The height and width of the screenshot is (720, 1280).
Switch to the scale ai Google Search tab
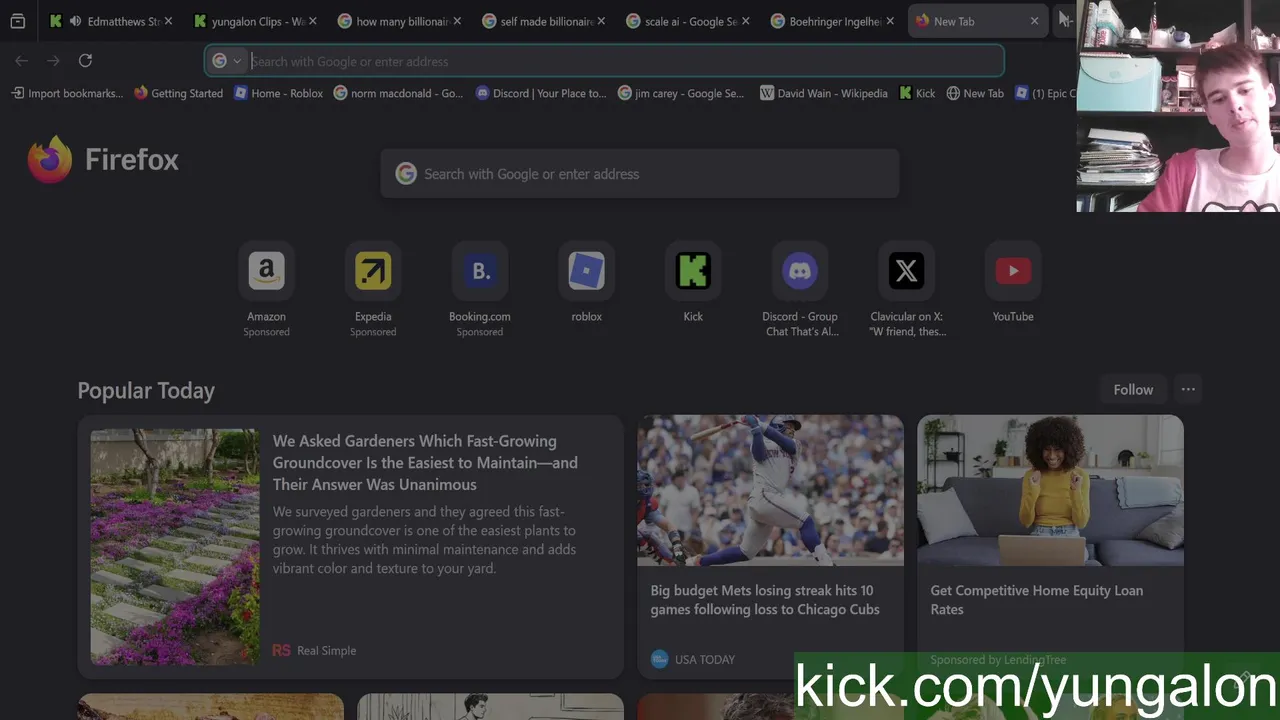click(688, 21)
